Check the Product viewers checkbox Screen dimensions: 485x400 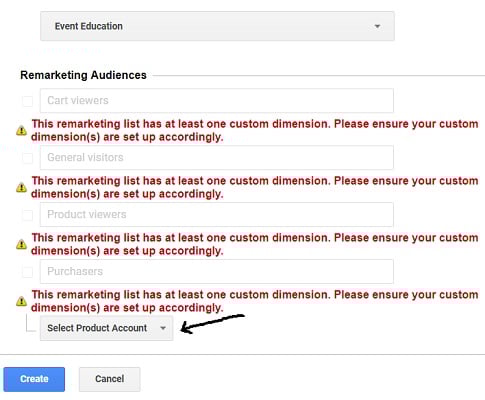coord(27,215)
